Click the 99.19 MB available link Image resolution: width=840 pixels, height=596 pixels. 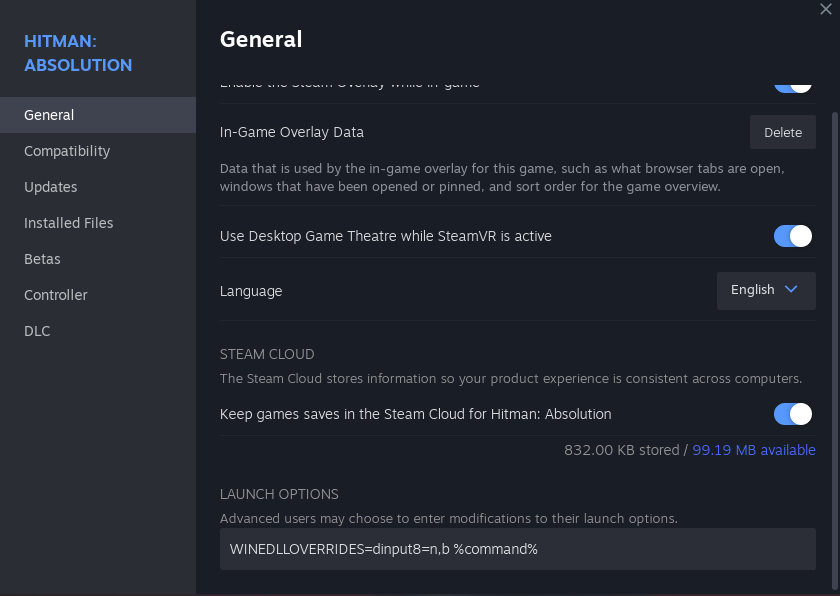coord(754,450)
